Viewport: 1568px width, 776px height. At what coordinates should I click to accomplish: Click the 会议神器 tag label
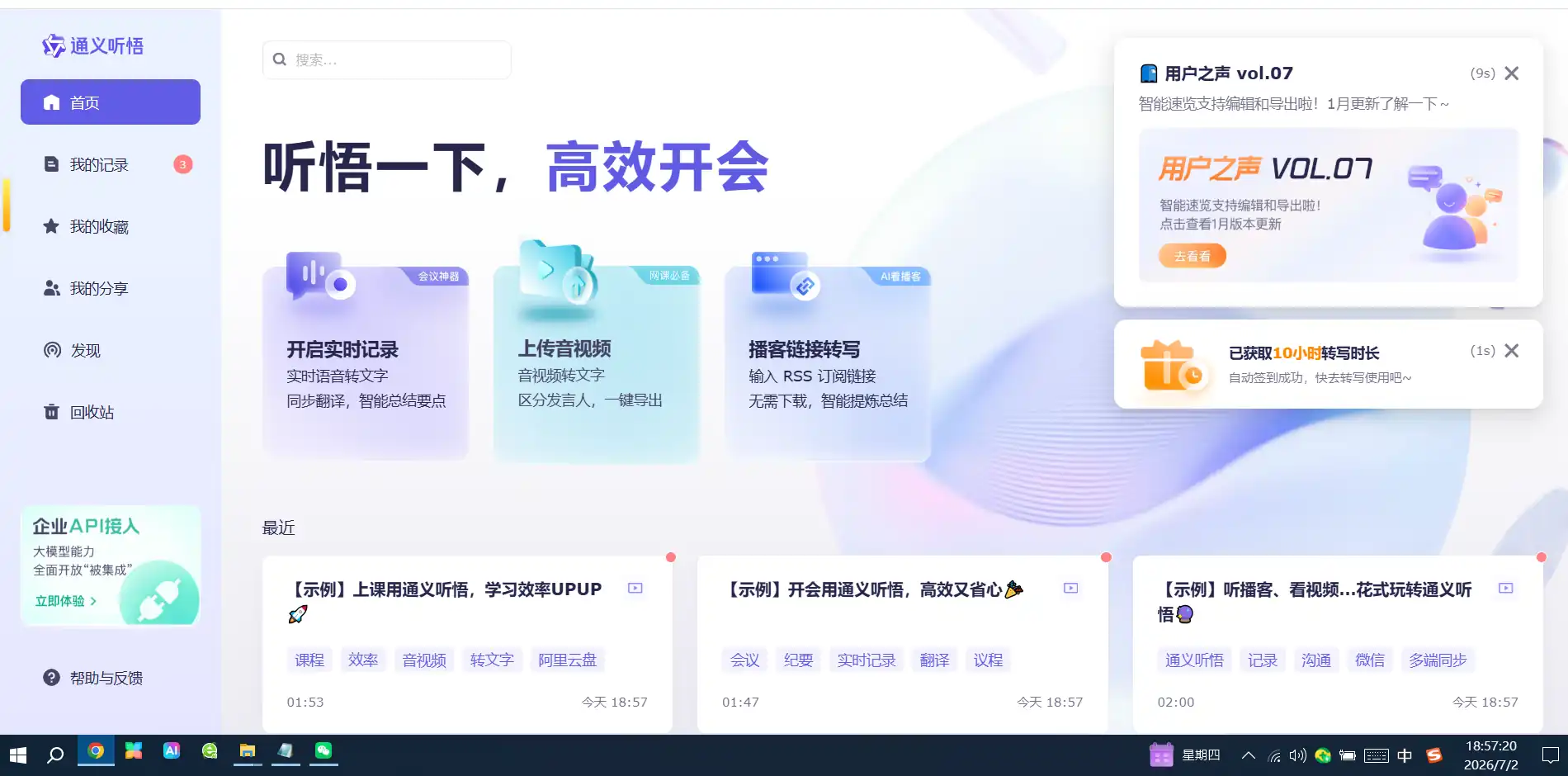click(438, 276)
